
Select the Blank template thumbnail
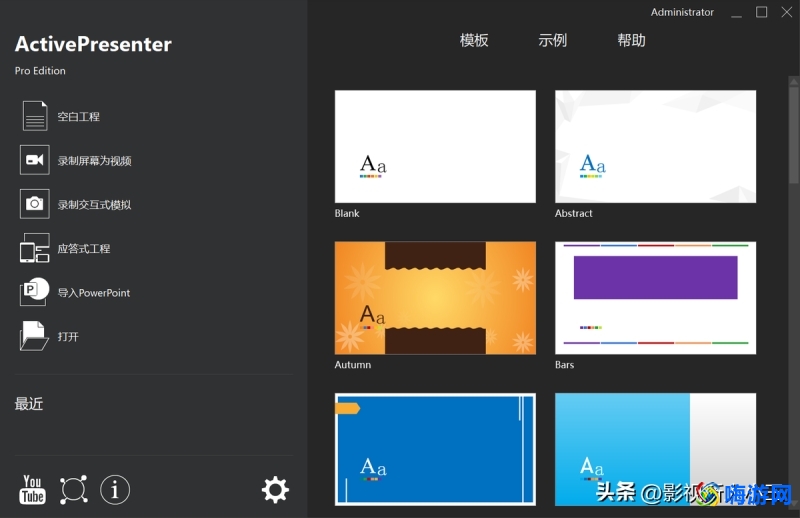[435, 146]
